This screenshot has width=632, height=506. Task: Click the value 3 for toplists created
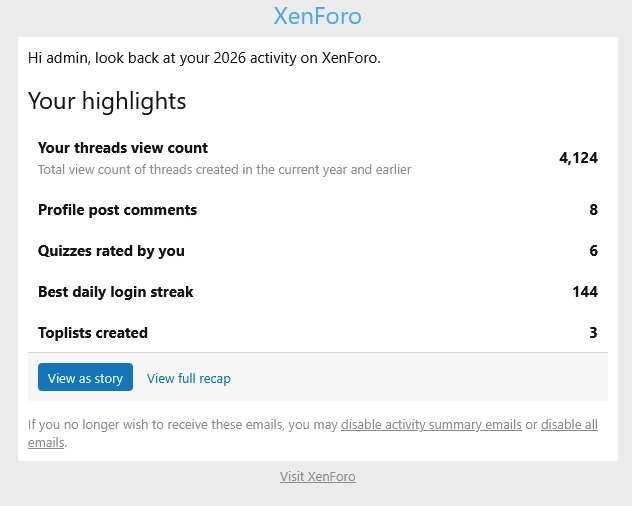pyautogui.click(x=593, y=333)
